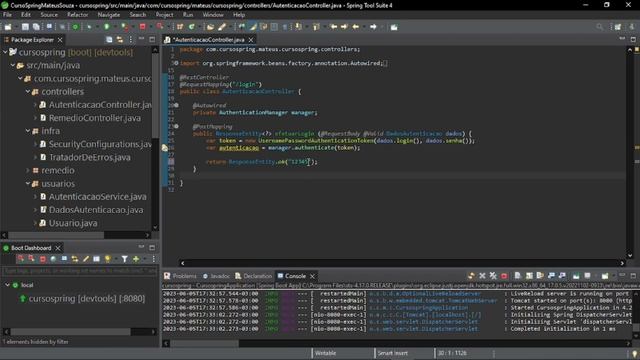Image resolution: width=640 pixels, height=360 pixels.
Task: Click green plus icon in Boot Dashboard
Action: [x=136, y=259]
